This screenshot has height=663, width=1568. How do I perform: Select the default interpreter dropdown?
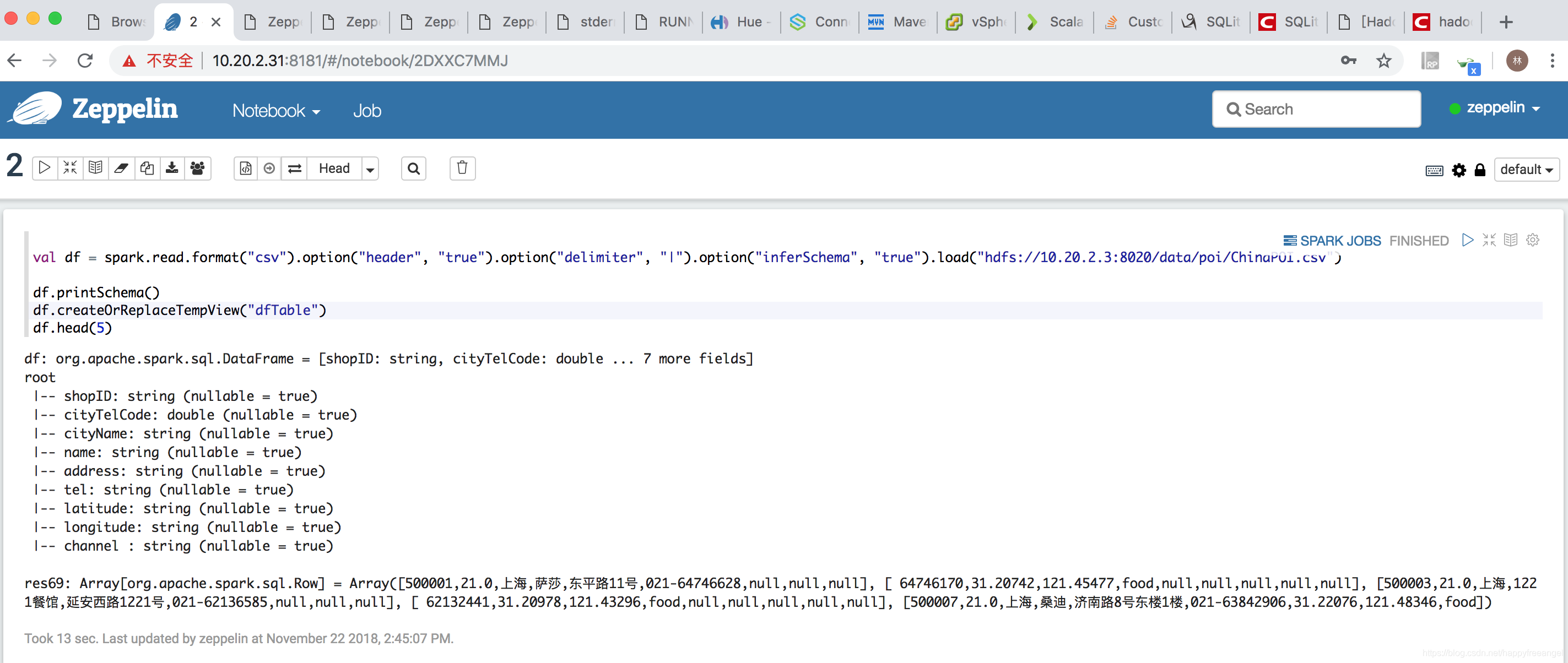coord(1524,169)
